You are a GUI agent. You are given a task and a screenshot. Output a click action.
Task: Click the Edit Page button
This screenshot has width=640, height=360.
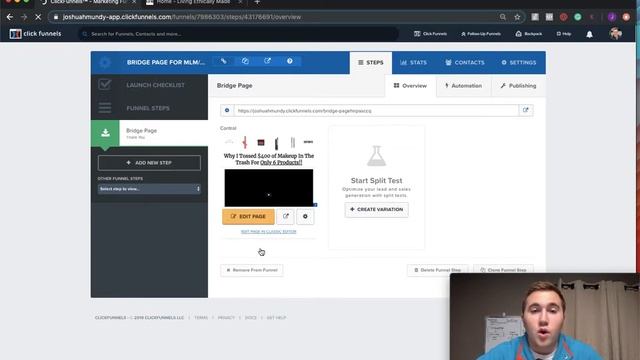pyautogui.click(x=248, y=216)
